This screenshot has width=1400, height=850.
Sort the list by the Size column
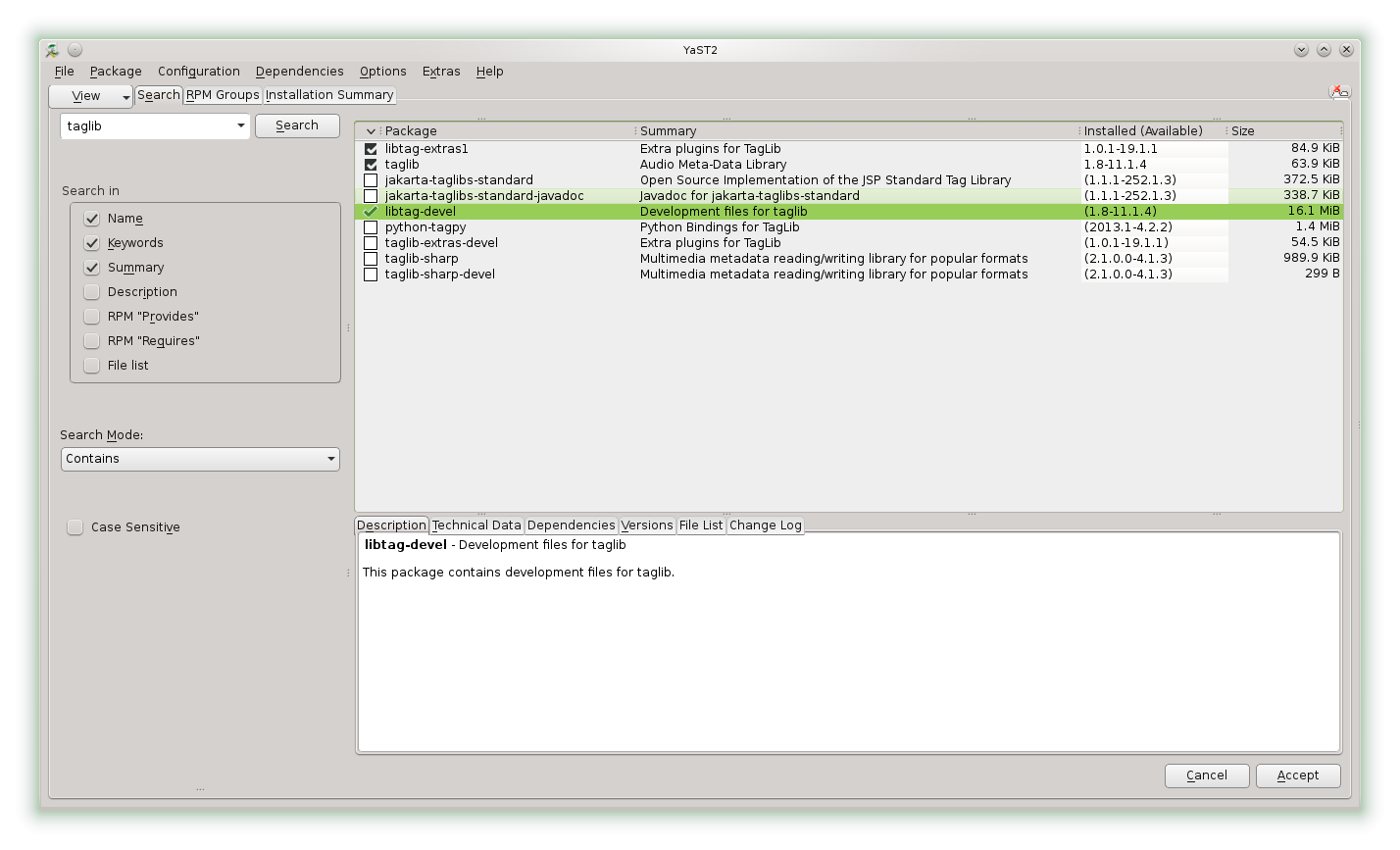(x=1284, y=131)
